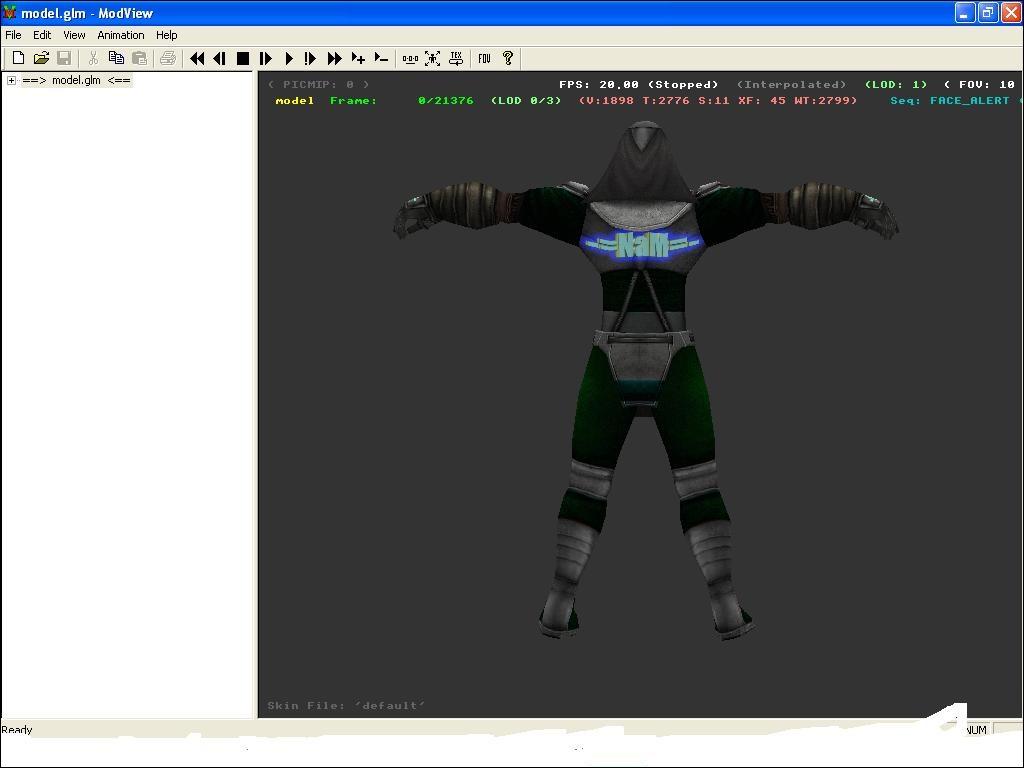
Task: Rewind animation to the start
Action: click(197, 59)
